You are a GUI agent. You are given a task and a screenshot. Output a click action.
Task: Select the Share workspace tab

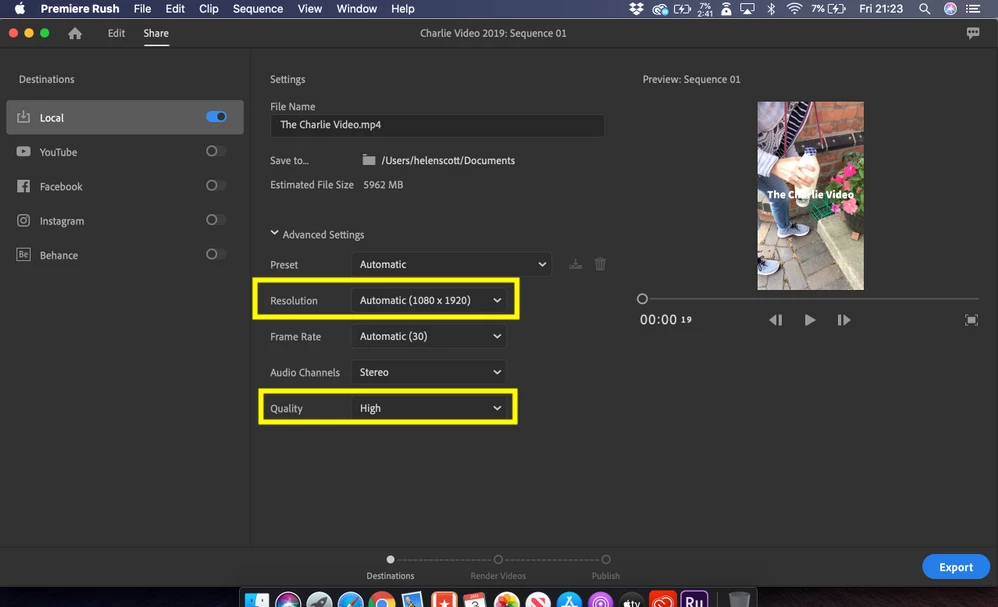(x=156, y=33)
